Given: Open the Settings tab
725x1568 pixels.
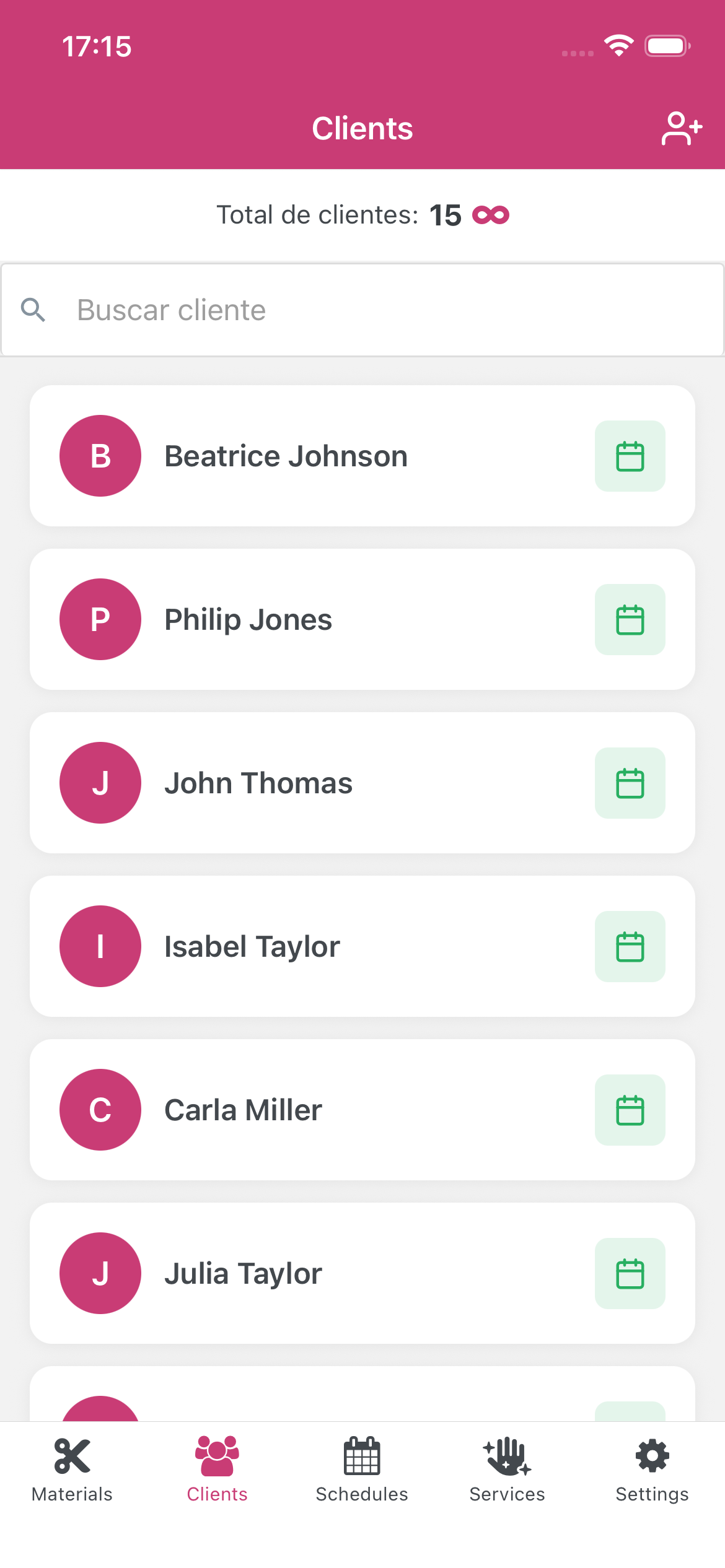Looking at the screenshot, I should (x=652, y=1469).
